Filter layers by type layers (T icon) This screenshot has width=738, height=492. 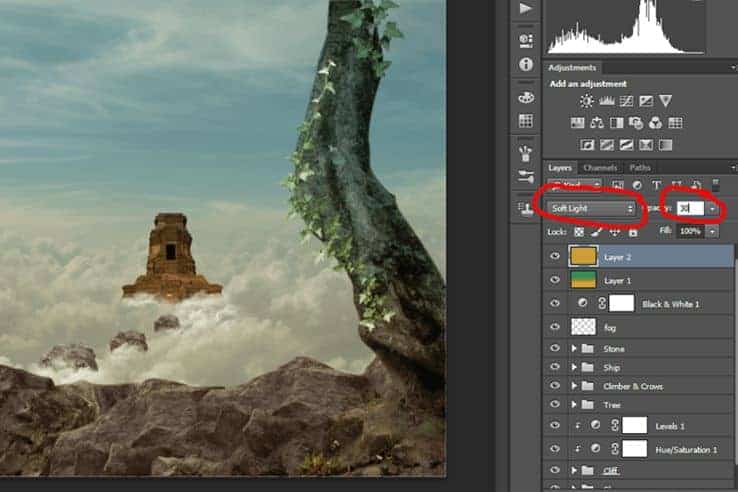(x=657, y=185)
